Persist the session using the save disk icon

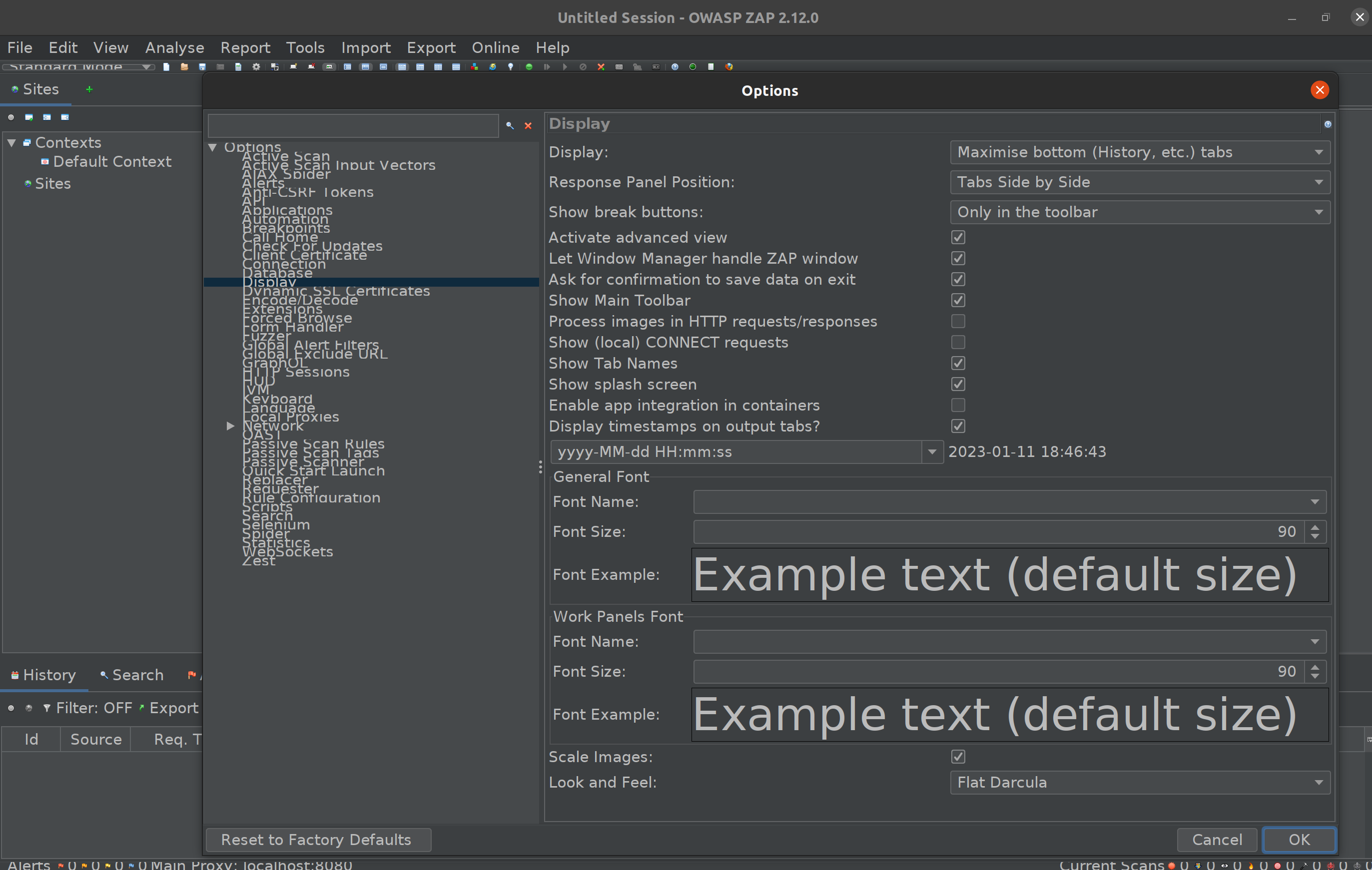pyautogui.click(x=202, y=67)
